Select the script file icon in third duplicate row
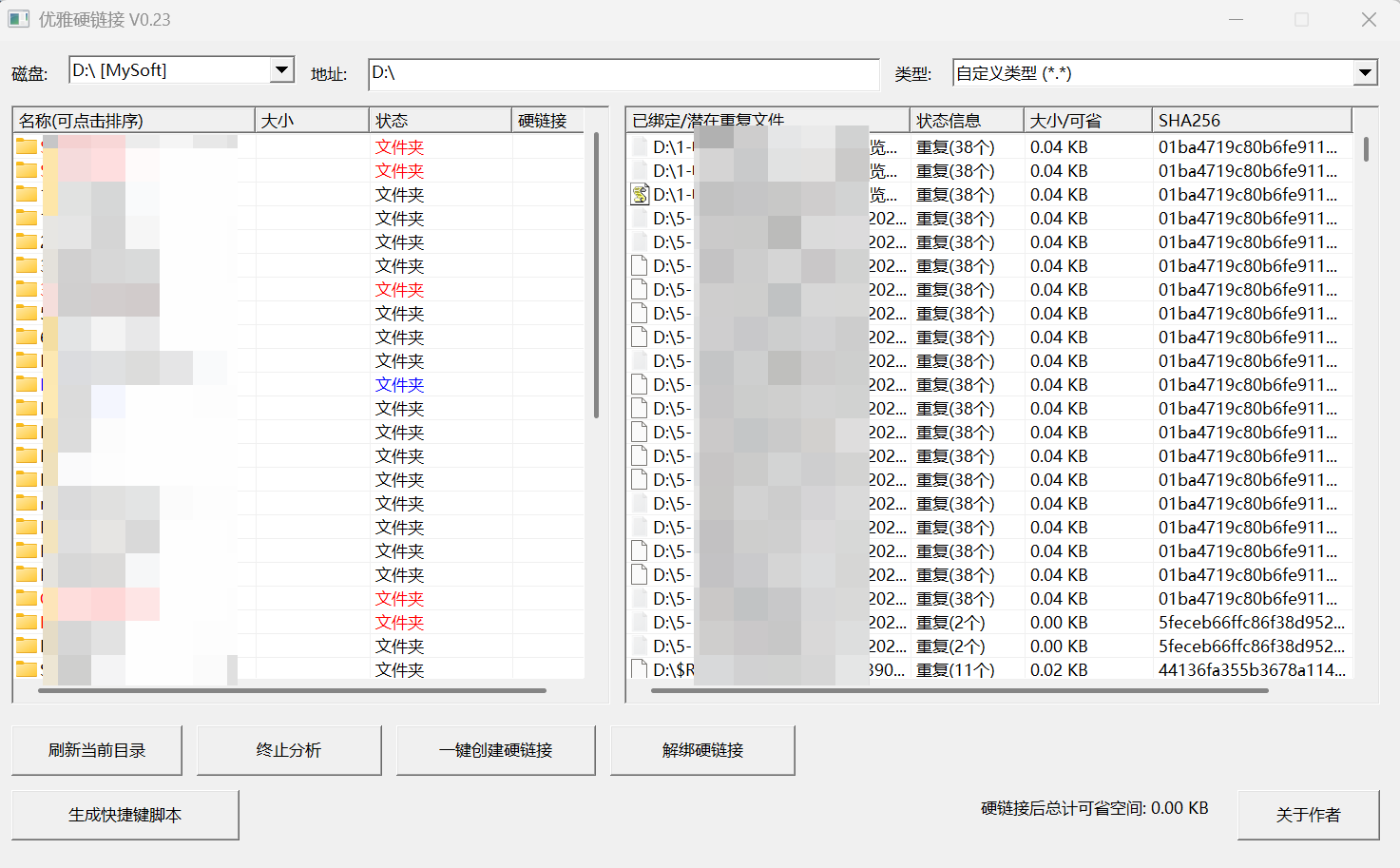Screen dimensions: 1400x868 pos(640,195)
